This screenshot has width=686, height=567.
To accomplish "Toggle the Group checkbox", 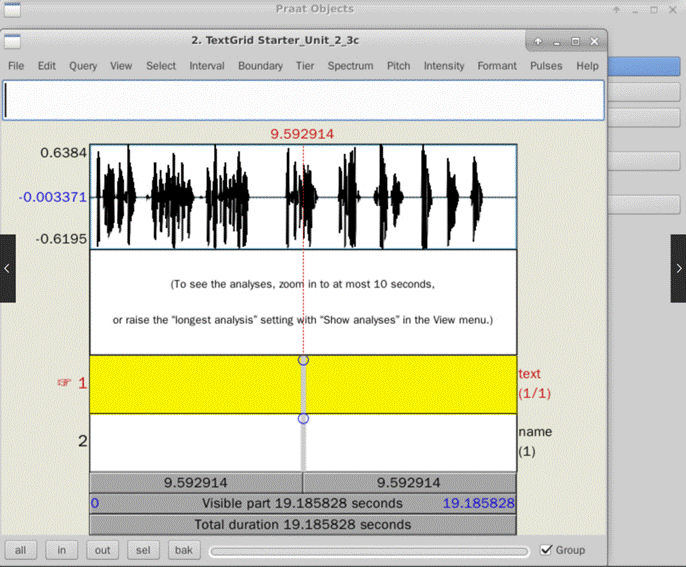I will pyautogui.click(x=546, y=550).
